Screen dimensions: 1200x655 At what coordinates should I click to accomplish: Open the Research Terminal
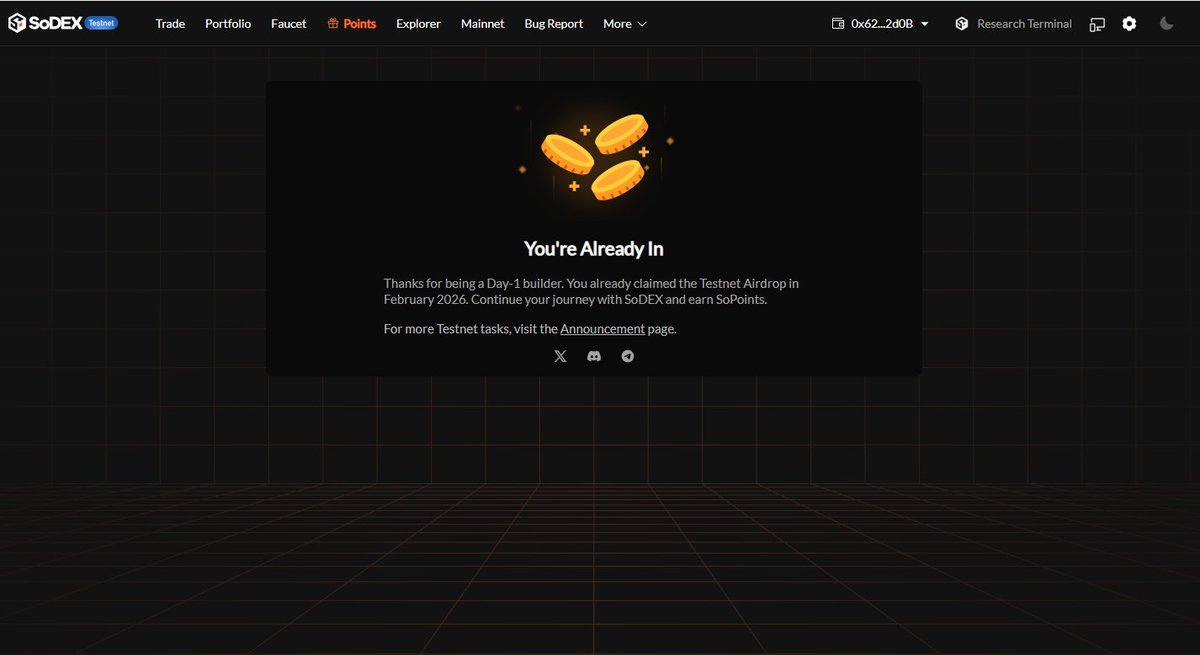pyautogui.click(x=1013, y=23)
